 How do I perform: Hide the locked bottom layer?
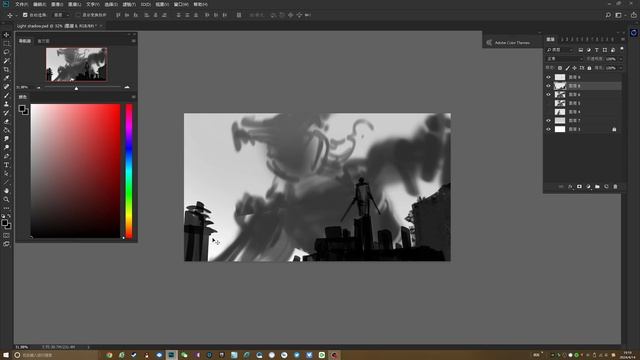(x=548, y=129)
